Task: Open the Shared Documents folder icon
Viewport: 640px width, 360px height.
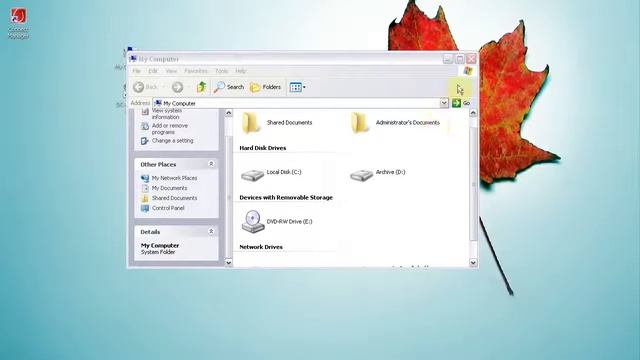Action: click(x=251, y=123)
